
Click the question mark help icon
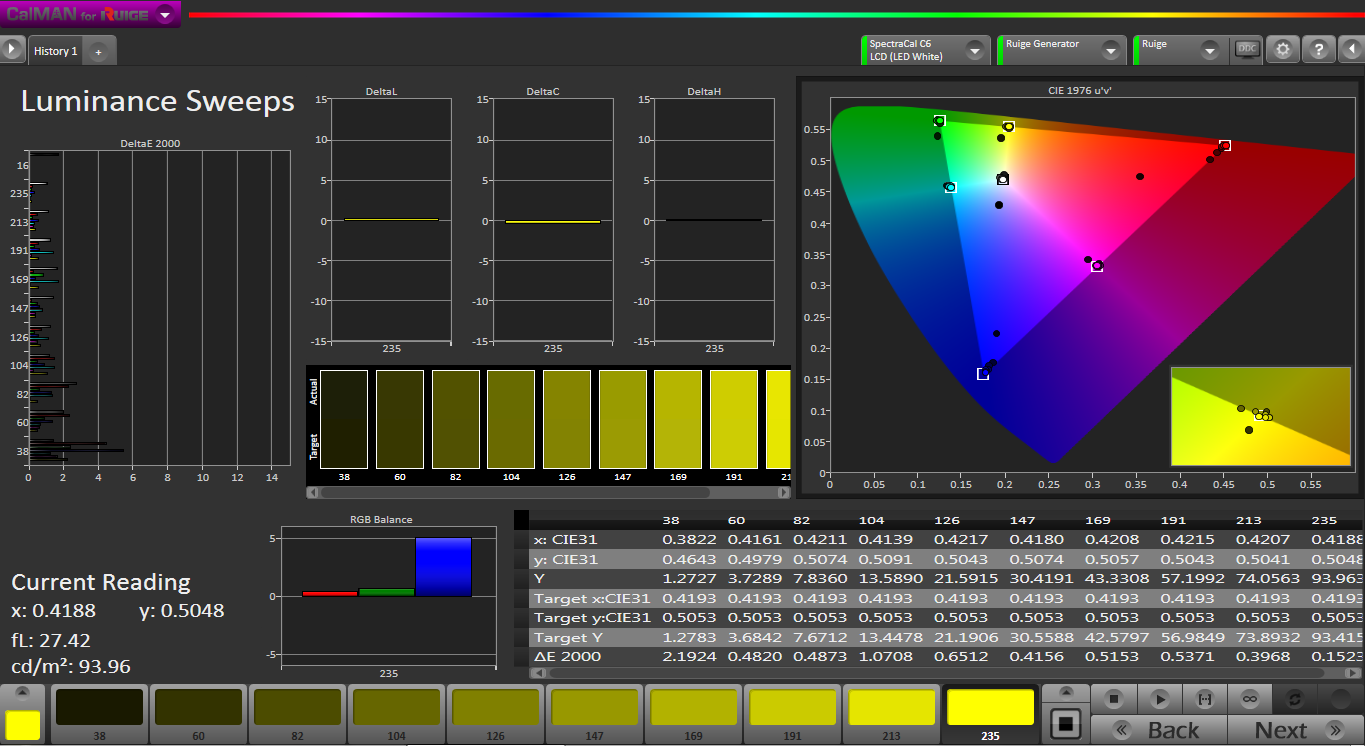click(x=1319, y=50)
